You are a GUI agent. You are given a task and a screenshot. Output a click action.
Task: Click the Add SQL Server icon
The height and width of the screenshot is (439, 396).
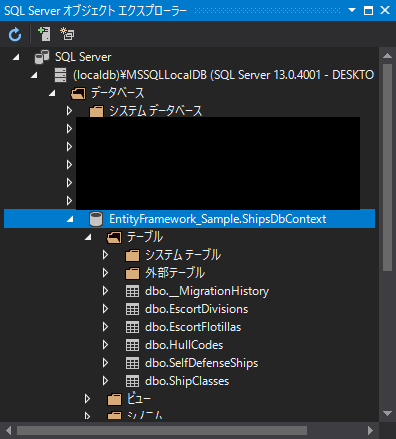click(44, 34)
